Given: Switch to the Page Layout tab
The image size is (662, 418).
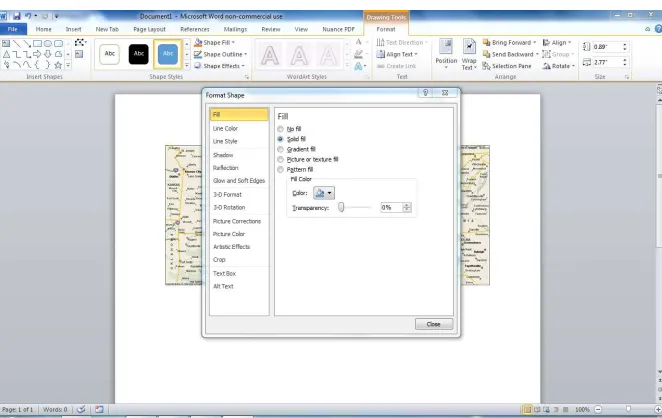Looking at the screenshot, I should (x=149, y=29).
